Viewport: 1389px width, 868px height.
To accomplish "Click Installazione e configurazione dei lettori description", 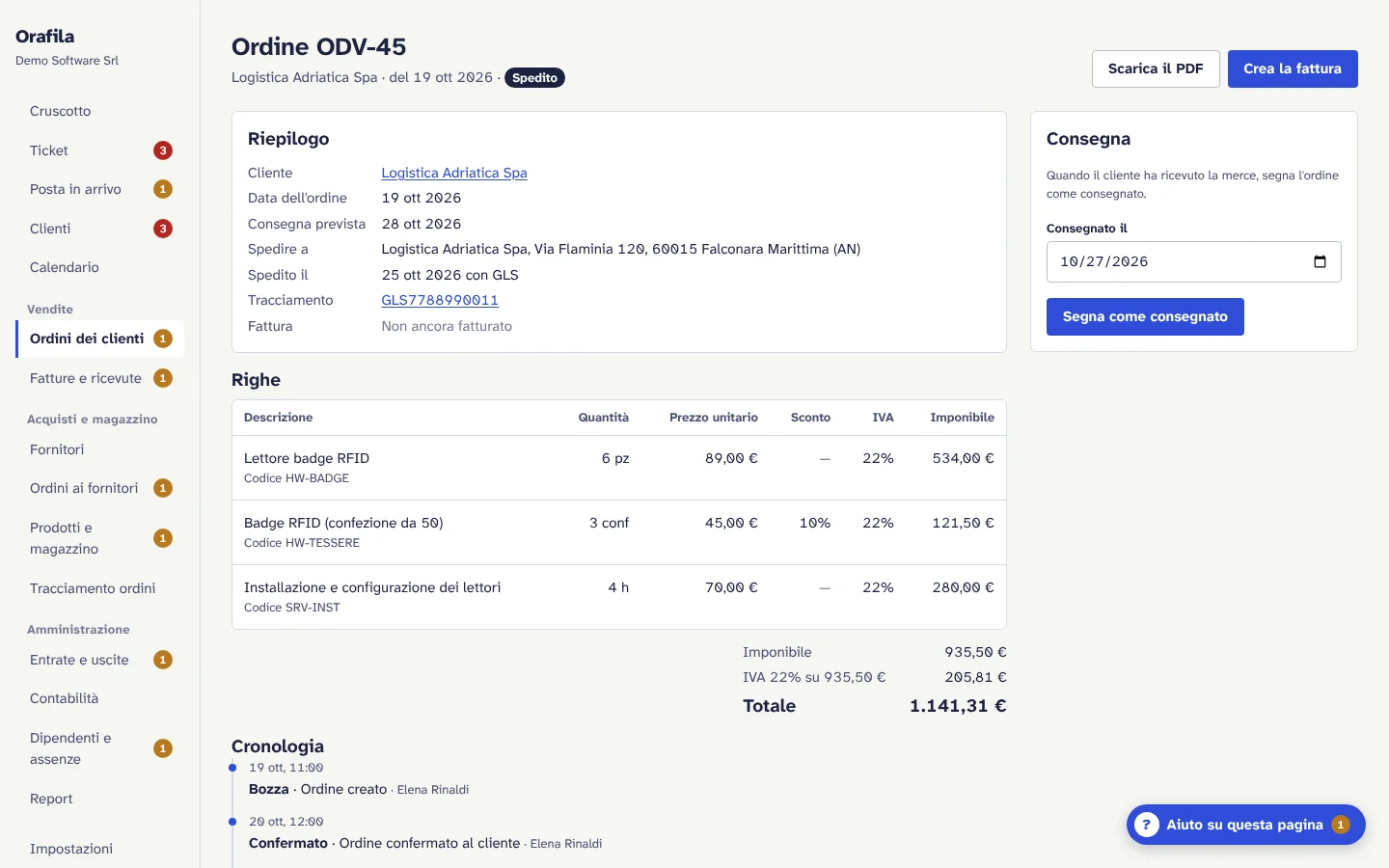I will [x=372, y=587].
